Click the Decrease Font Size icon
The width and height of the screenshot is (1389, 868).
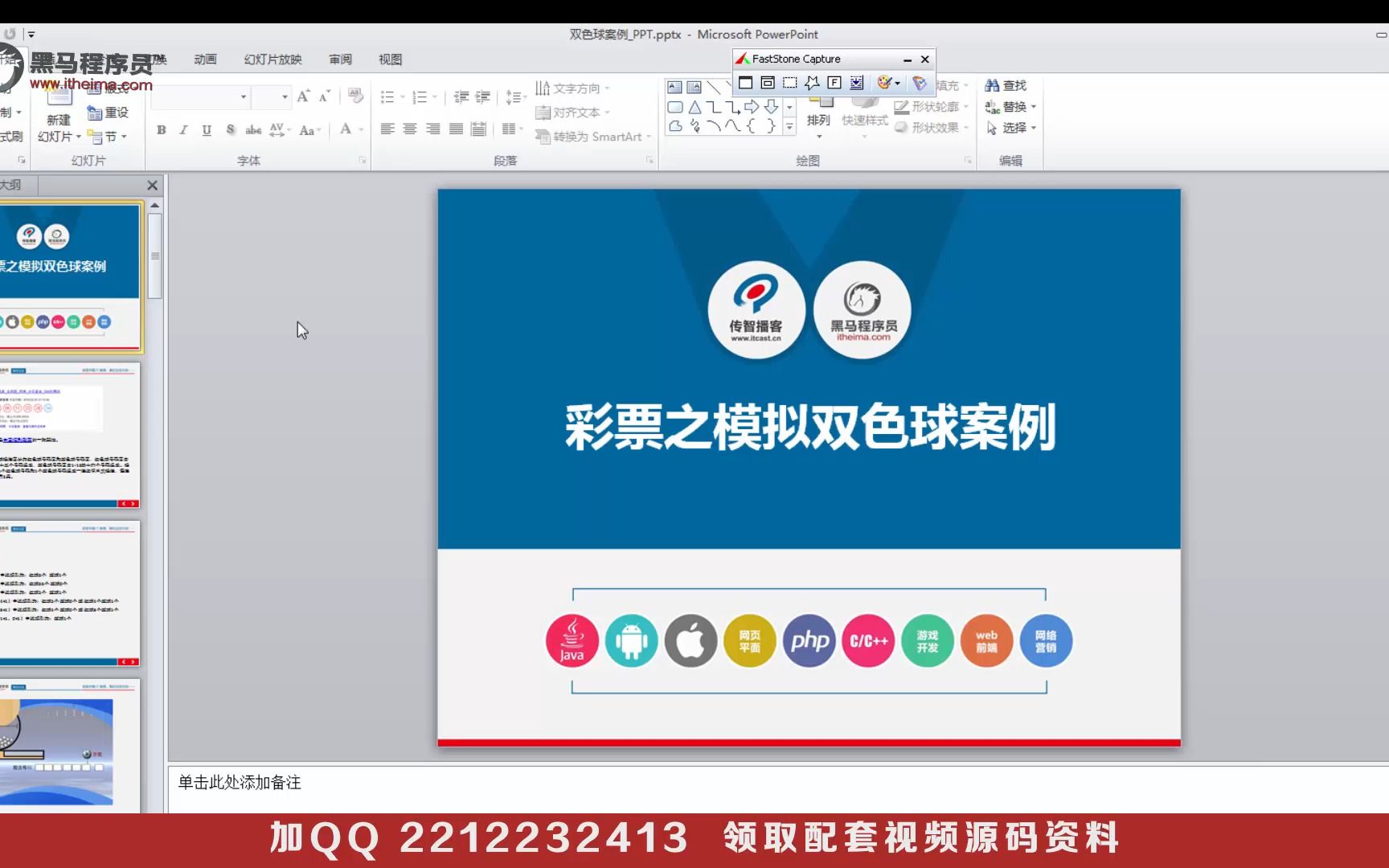click(x=325, y=96)
